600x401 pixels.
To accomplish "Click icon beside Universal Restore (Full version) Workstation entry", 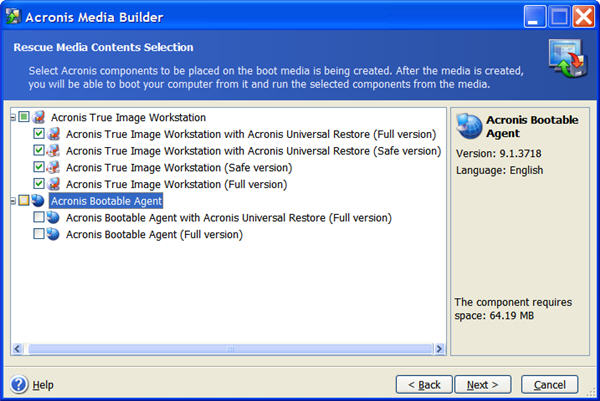I will [x=54, y=134].
